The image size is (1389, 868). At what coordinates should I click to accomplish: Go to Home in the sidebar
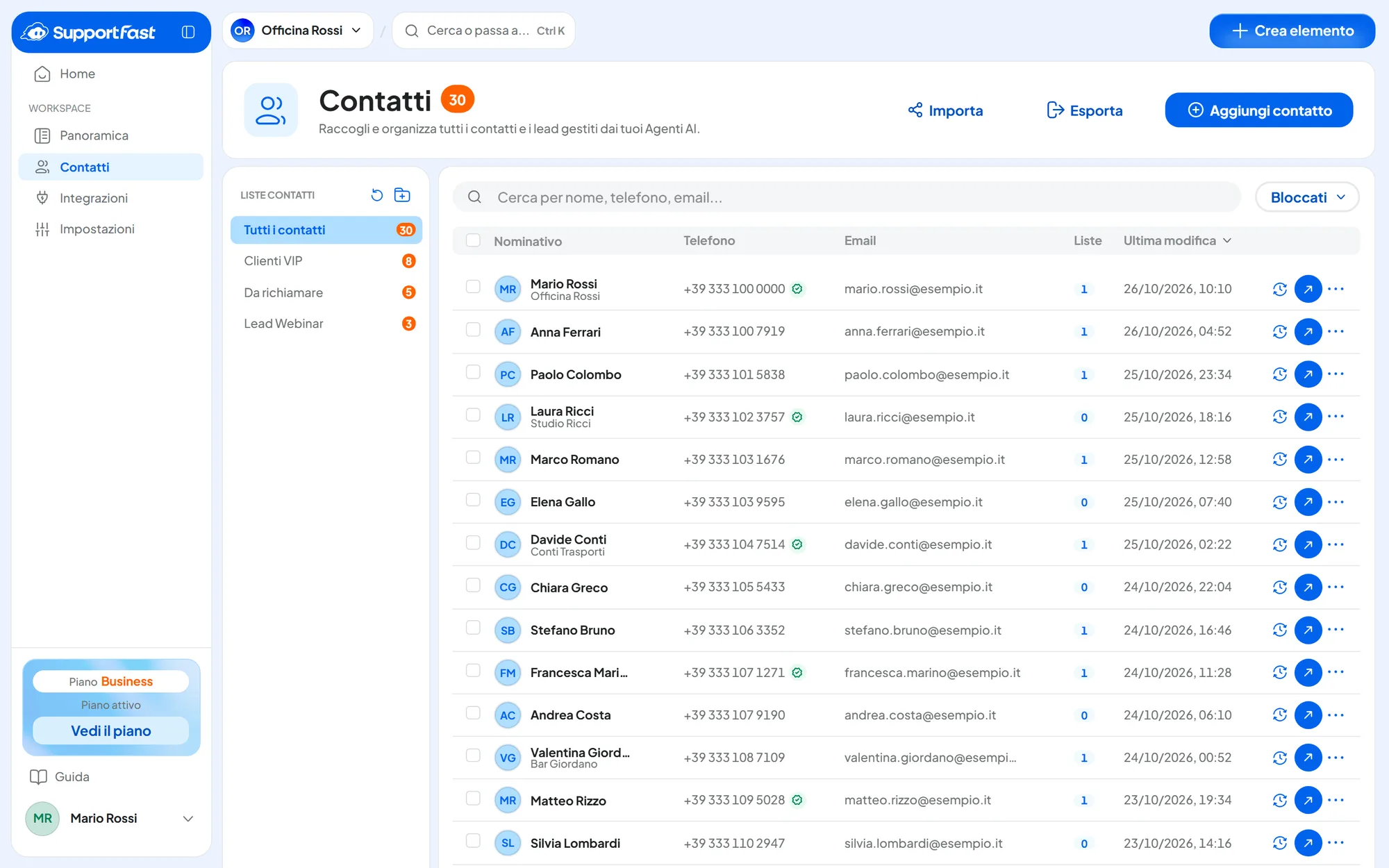coord(111,74)
